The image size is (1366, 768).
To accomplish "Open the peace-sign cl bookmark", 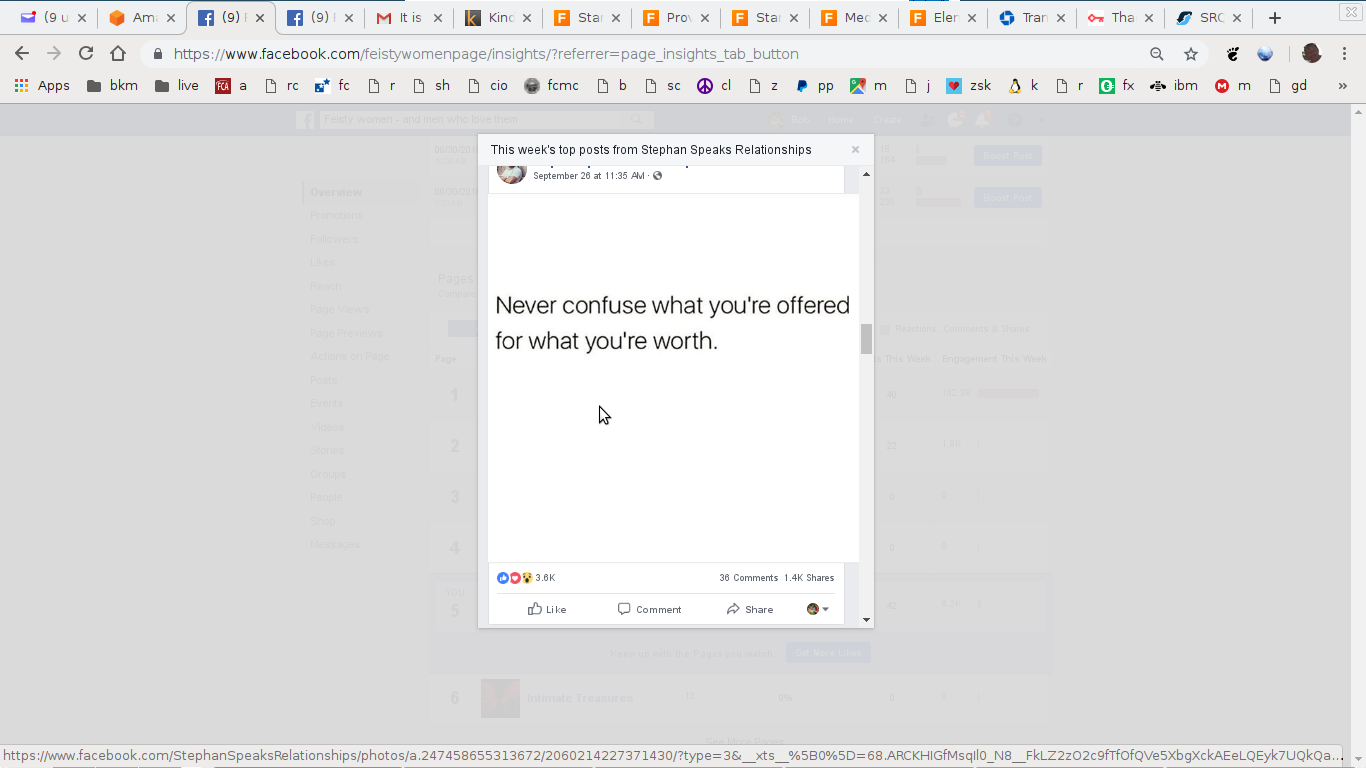I will tap(714, 86).
